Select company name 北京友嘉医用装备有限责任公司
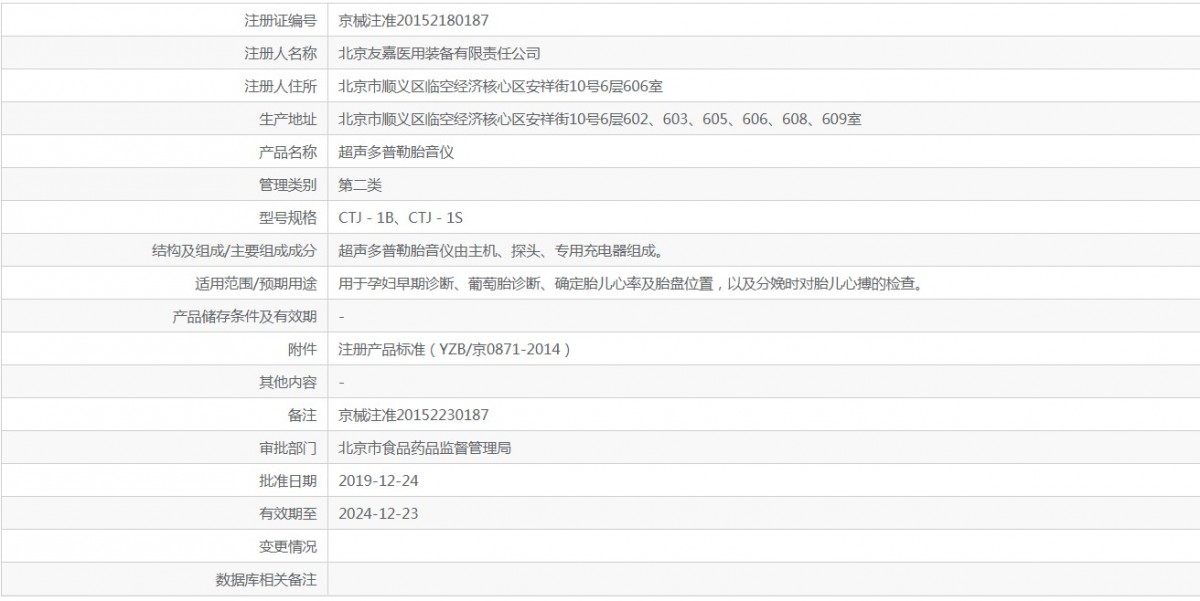The image size is (1200, 601). (440, 53)
